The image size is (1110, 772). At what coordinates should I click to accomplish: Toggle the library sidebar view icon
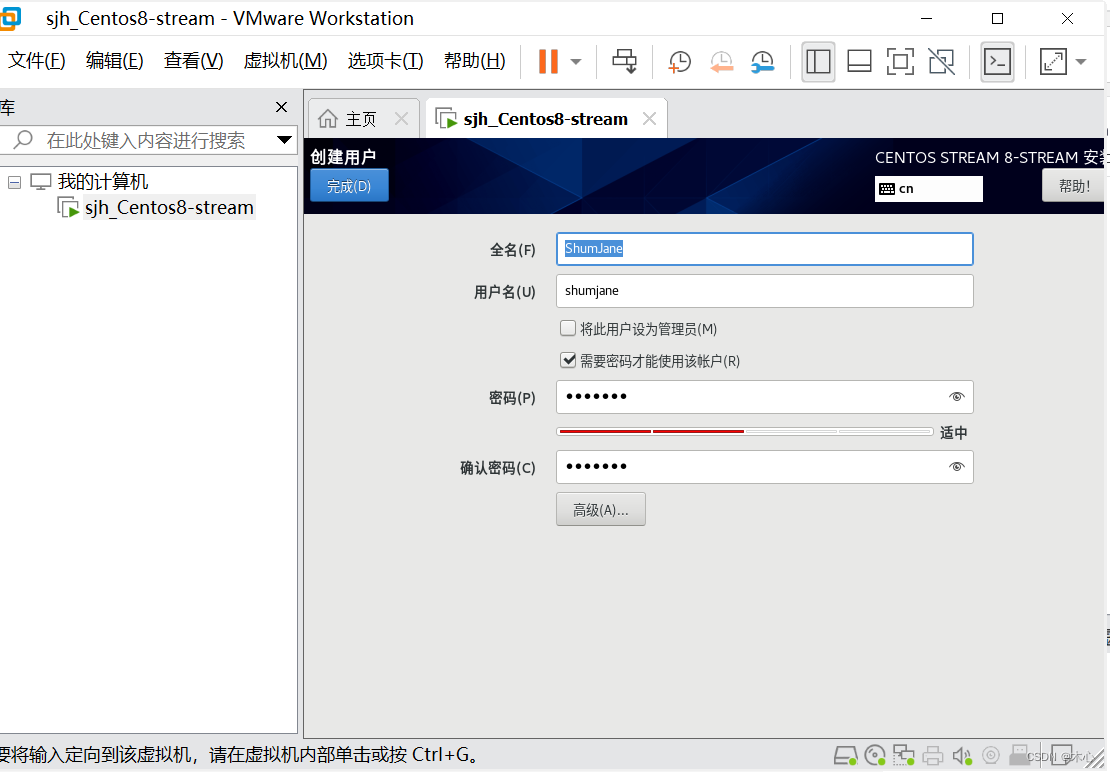click(818, 62)
